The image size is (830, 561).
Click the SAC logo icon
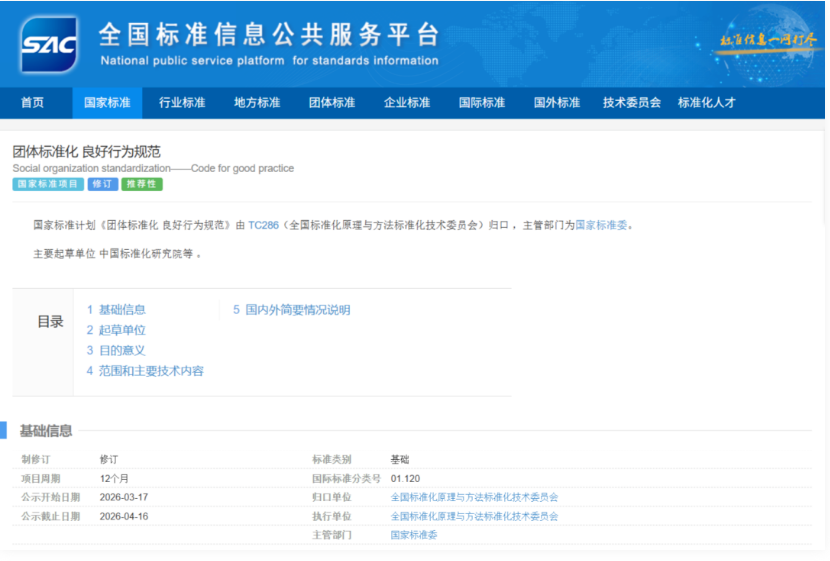[49, 44]
